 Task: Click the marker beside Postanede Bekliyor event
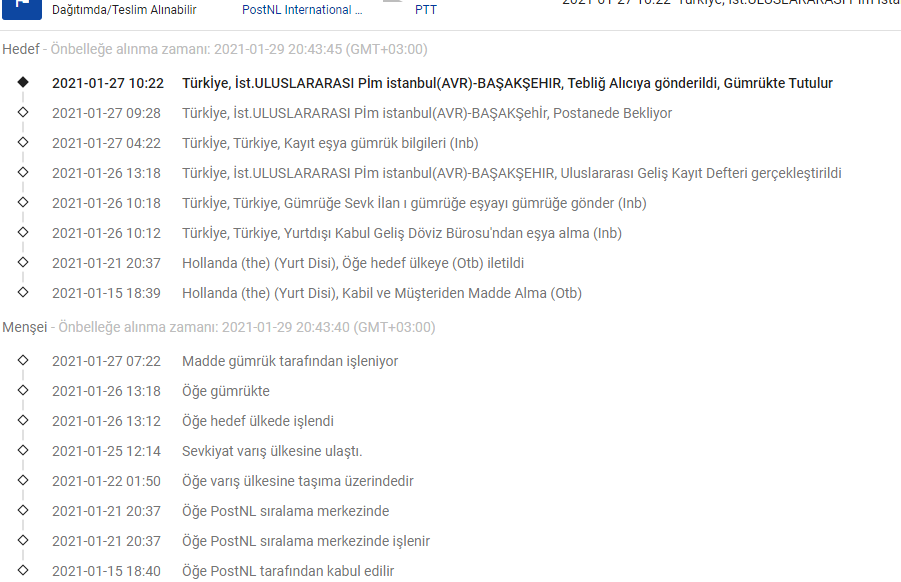pos(23,112)
